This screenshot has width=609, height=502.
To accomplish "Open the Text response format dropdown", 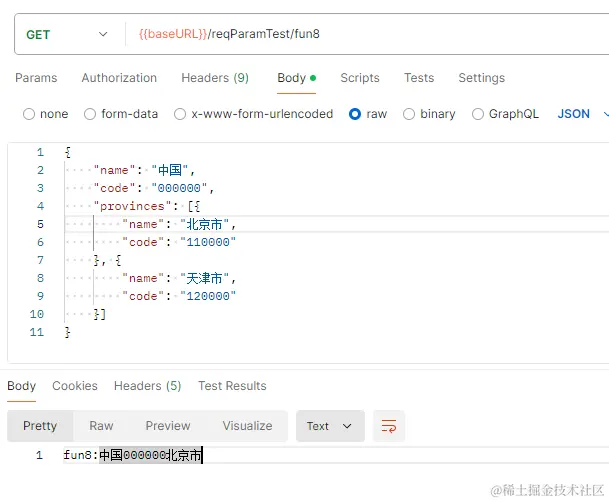I will coord(330,426).
